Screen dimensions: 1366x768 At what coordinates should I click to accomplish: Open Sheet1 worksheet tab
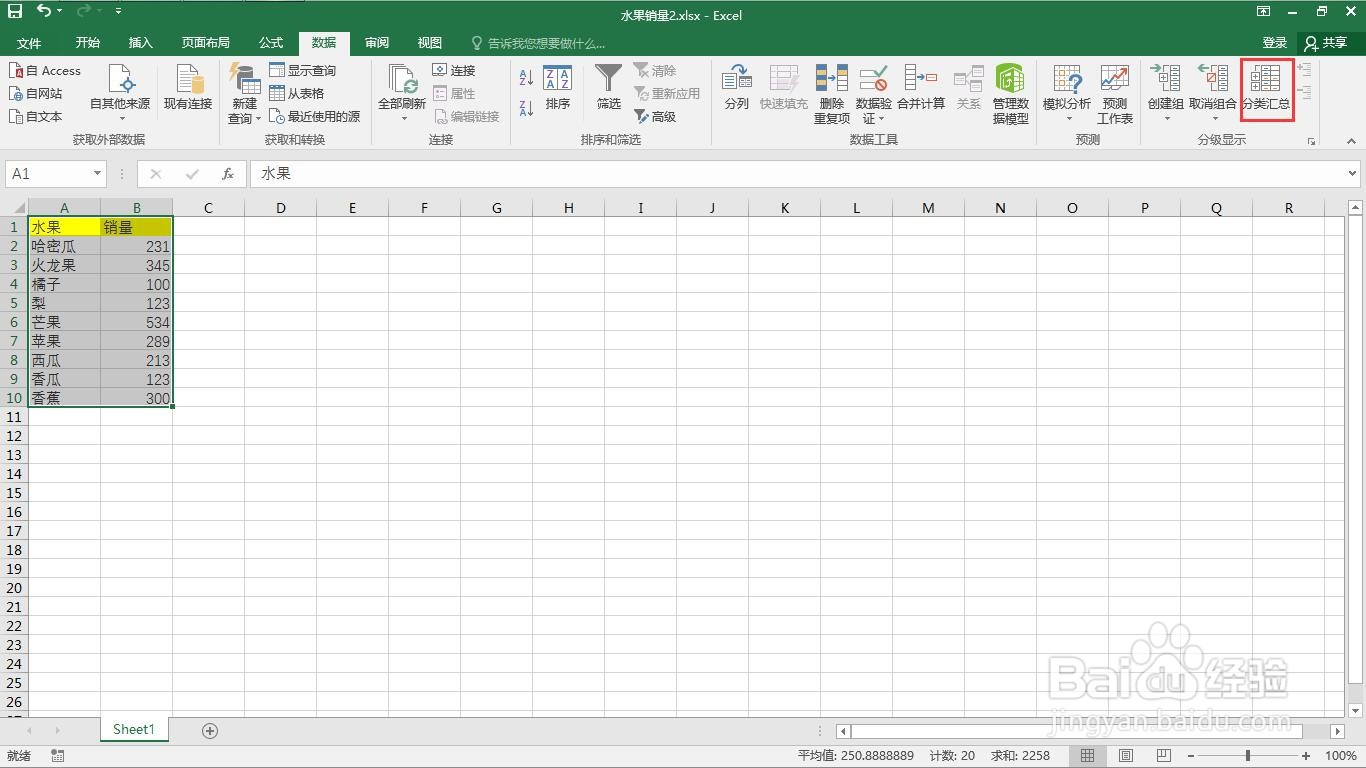(134, 730)
